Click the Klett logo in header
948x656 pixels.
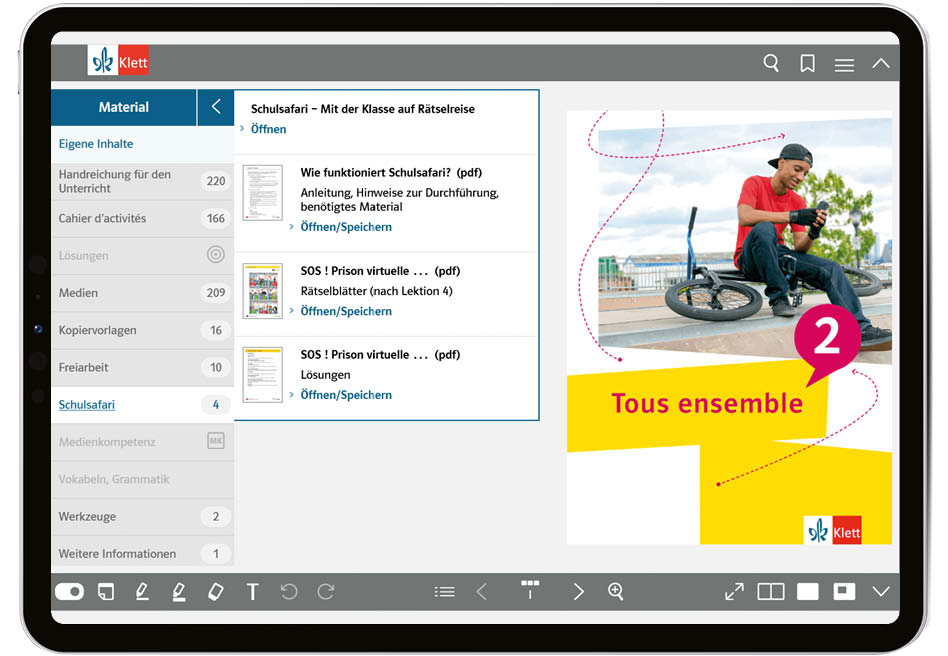(118, 60)
